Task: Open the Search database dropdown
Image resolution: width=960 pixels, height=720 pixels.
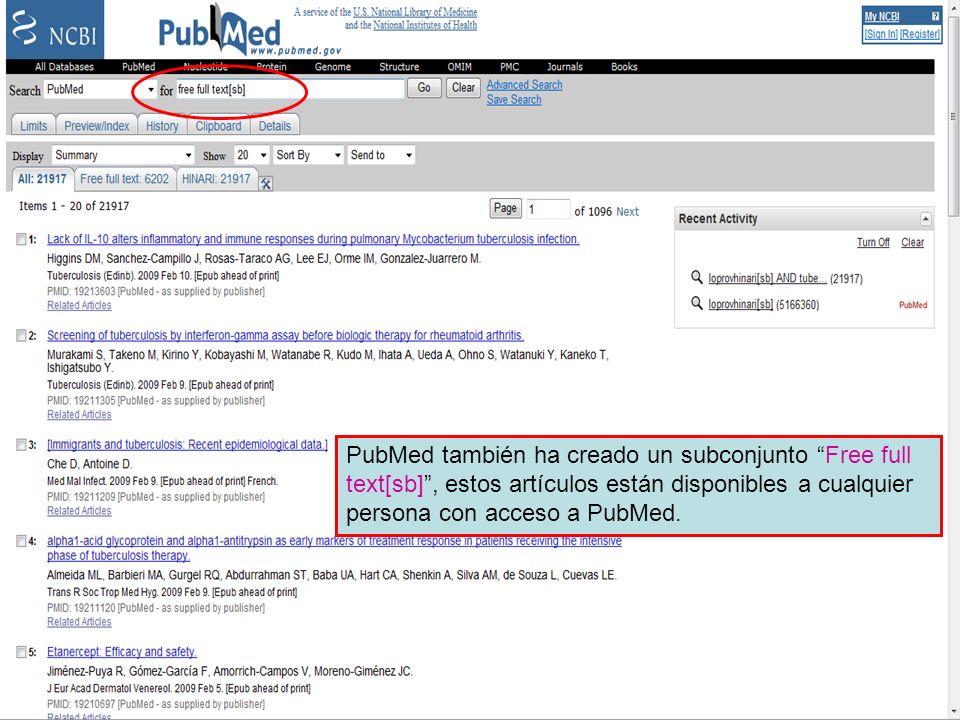Action: coord(100,89)
